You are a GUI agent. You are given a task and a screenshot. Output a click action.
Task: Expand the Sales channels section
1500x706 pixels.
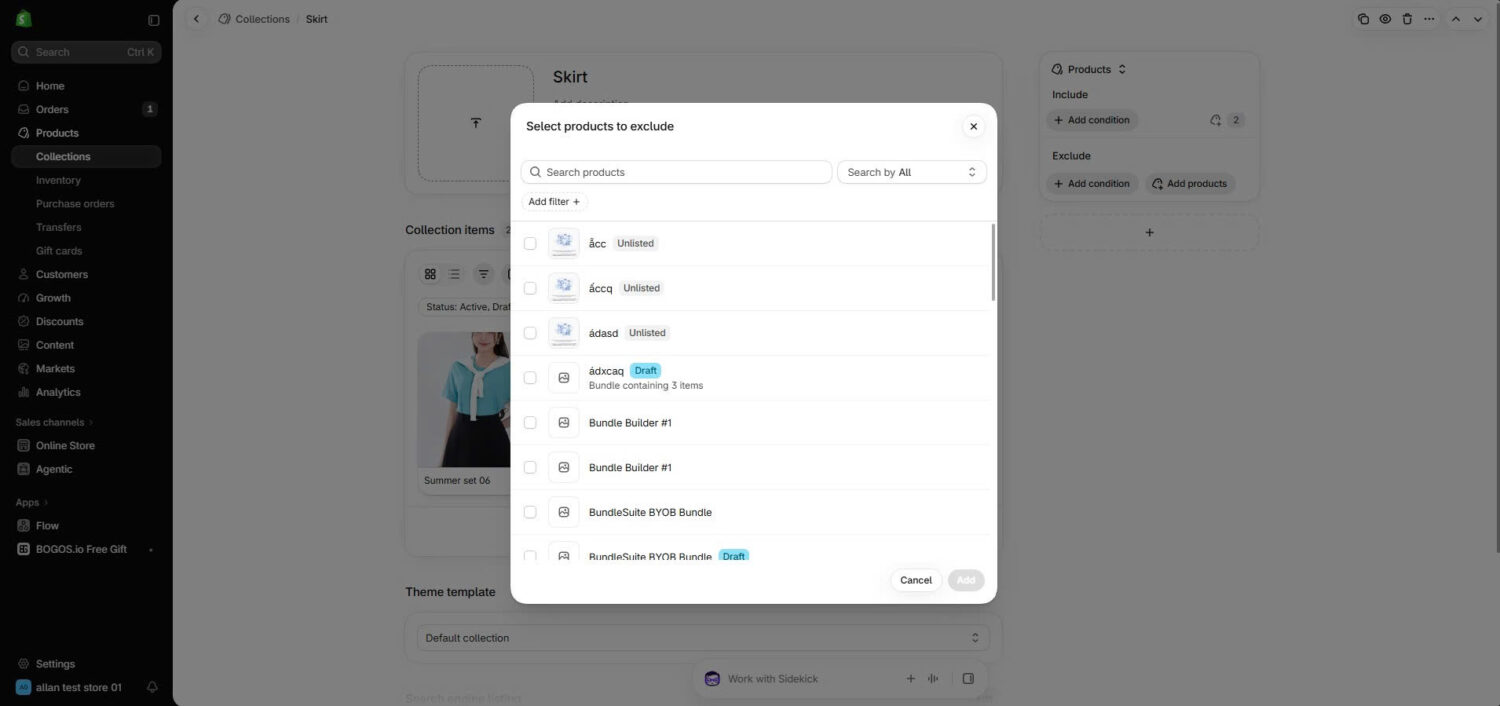pos(55,422)
